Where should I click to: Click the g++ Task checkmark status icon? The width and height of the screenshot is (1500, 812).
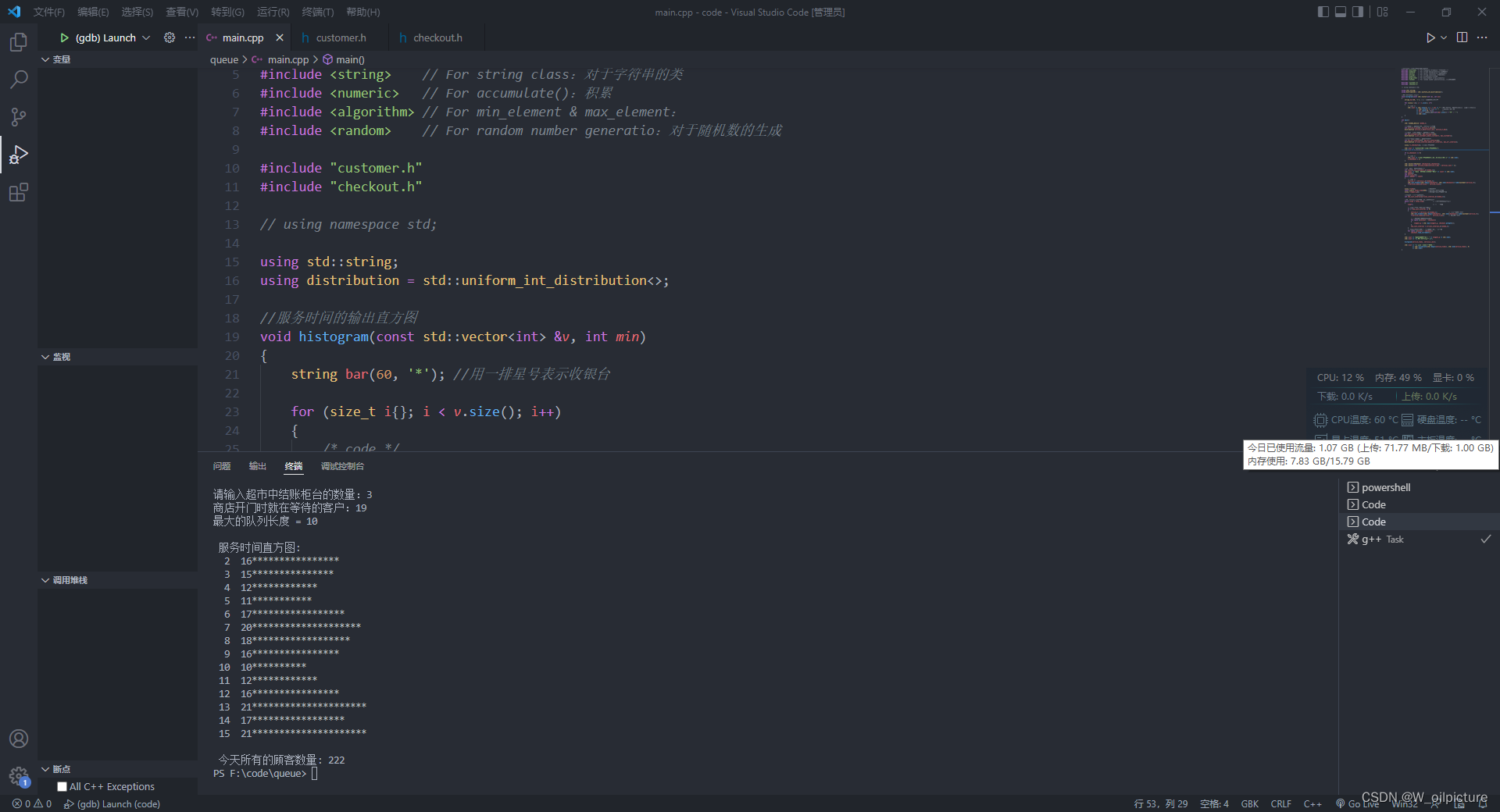click(1486, 539)
